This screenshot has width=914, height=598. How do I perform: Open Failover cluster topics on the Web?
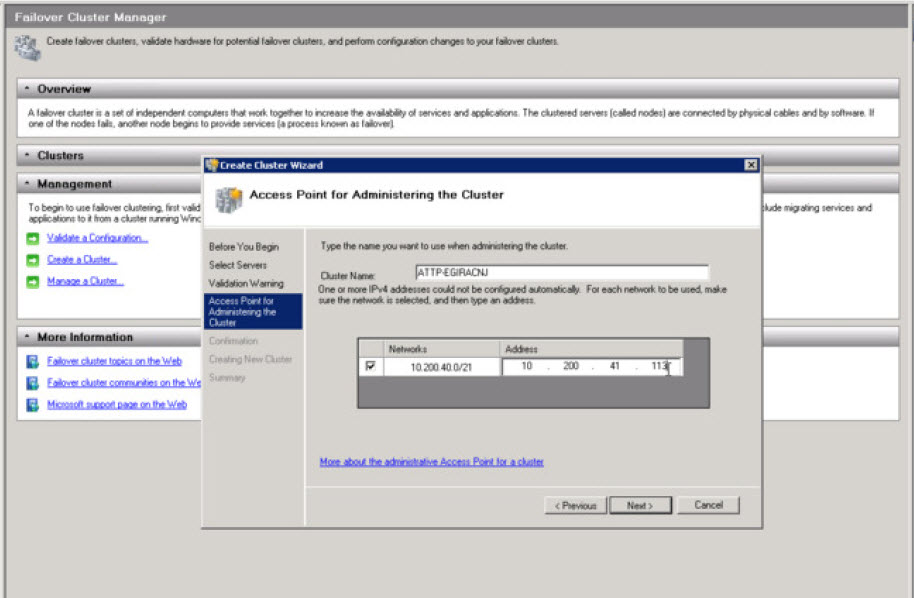114,361
